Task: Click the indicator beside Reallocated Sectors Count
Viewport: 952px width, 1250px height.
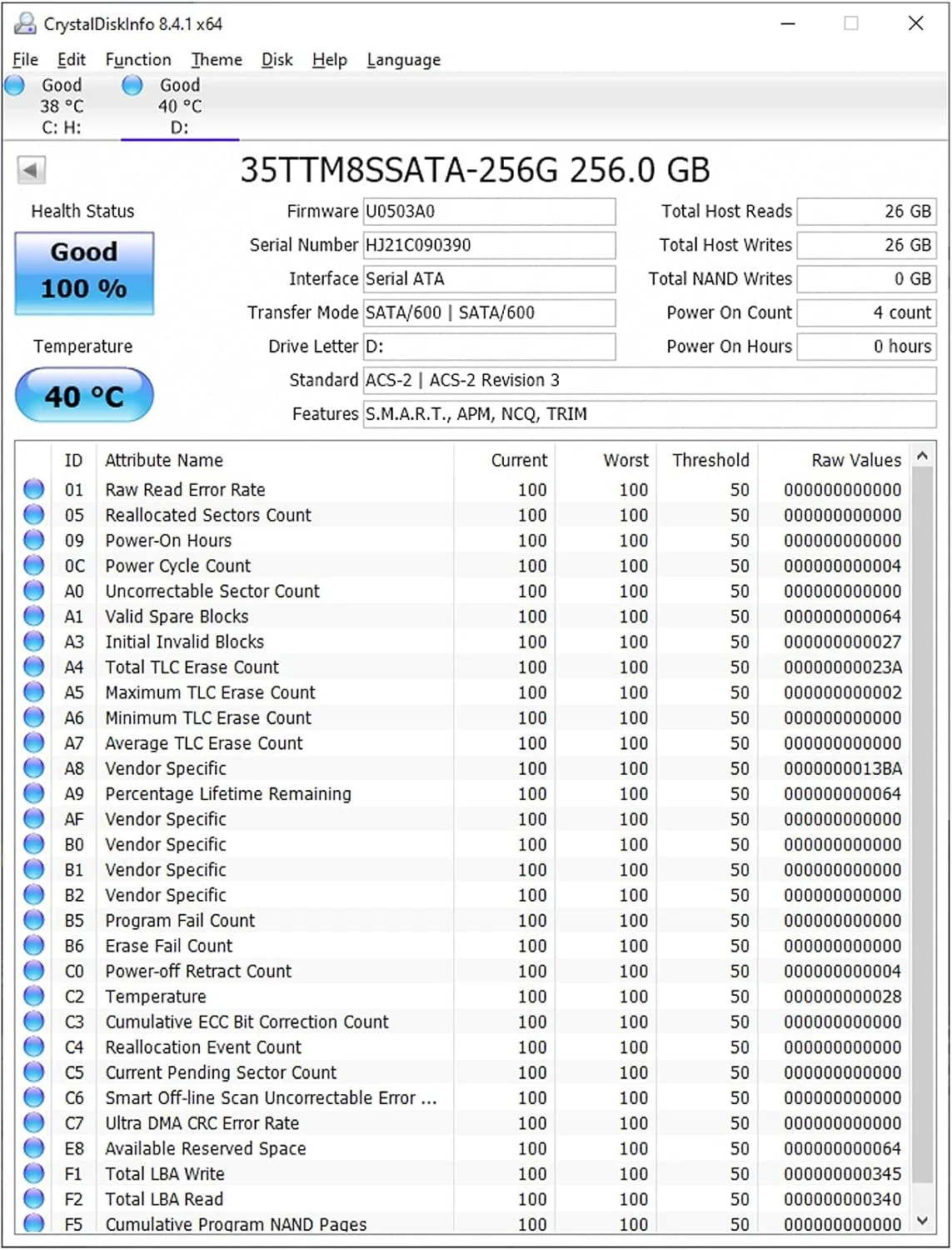Action: [33, 514]
